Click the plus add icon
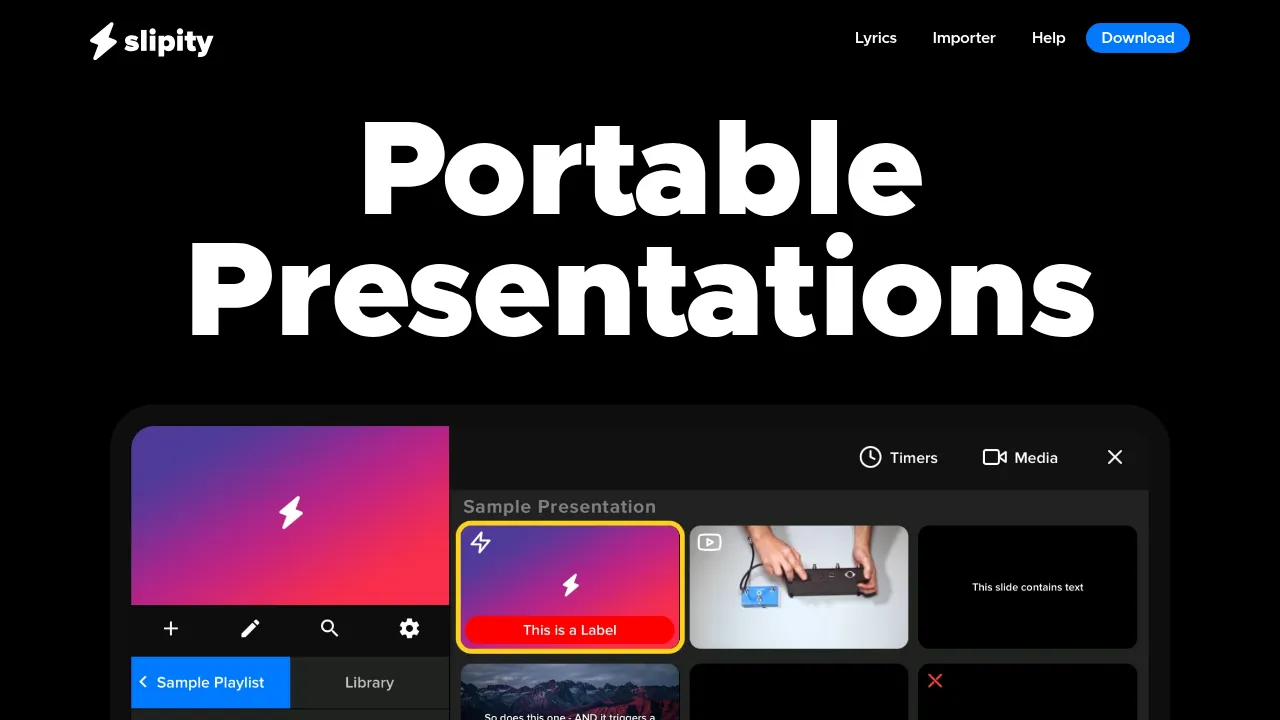 tap(171, 628)
